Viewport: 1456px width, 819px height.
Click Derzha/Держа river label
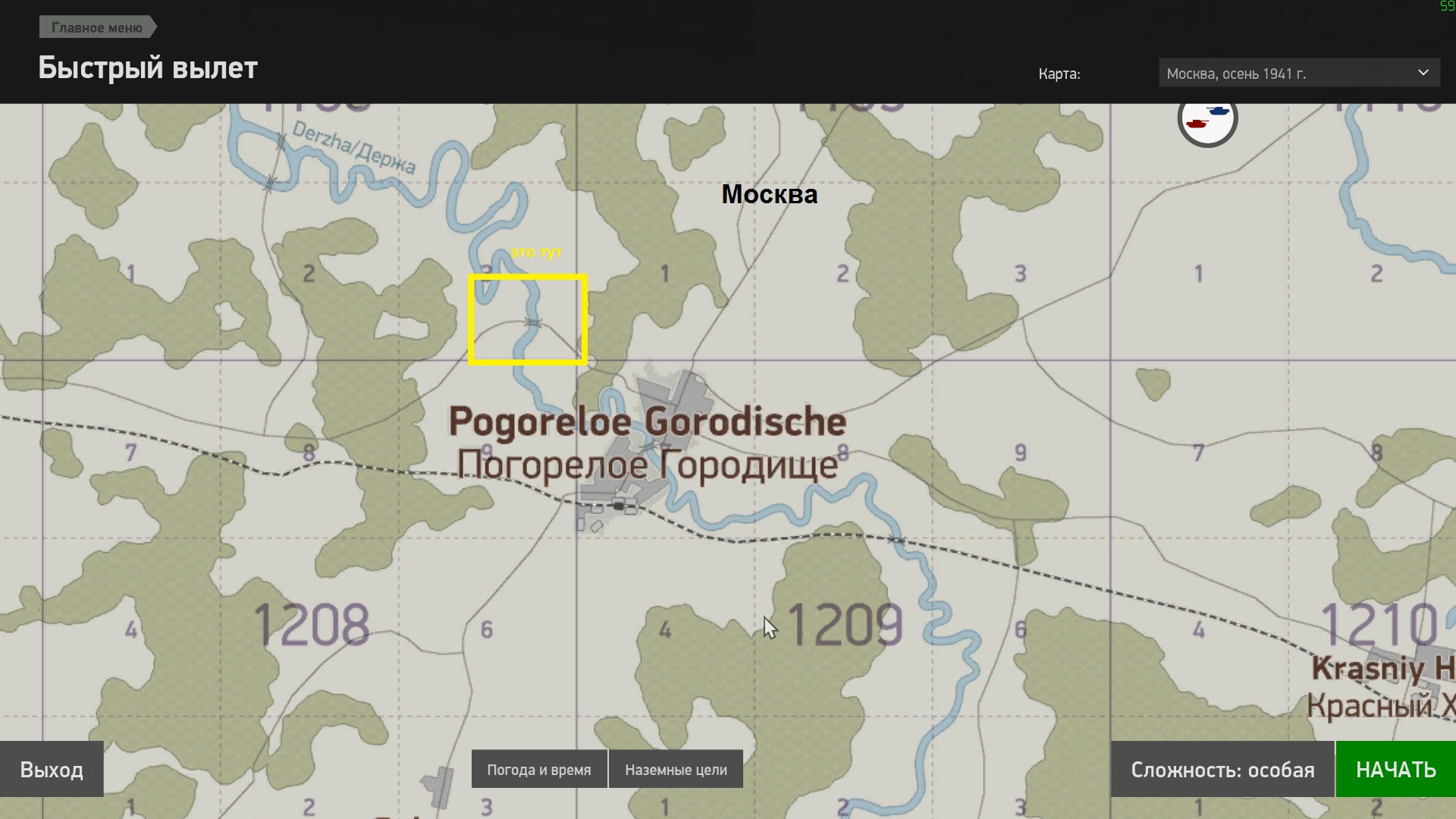click(x=353, y=147)
